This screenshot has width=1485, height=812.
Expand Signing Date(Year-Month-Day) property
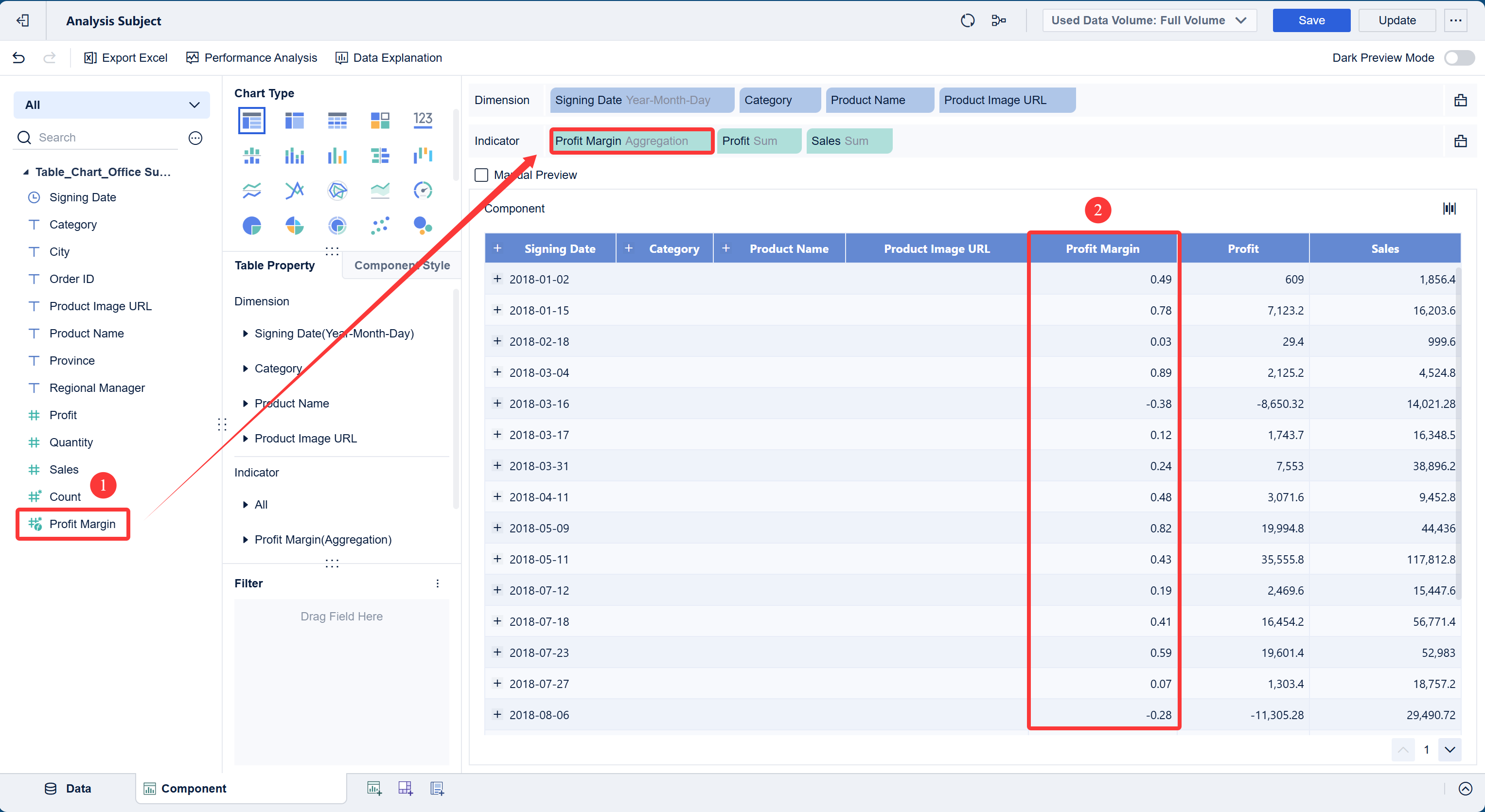246,334
